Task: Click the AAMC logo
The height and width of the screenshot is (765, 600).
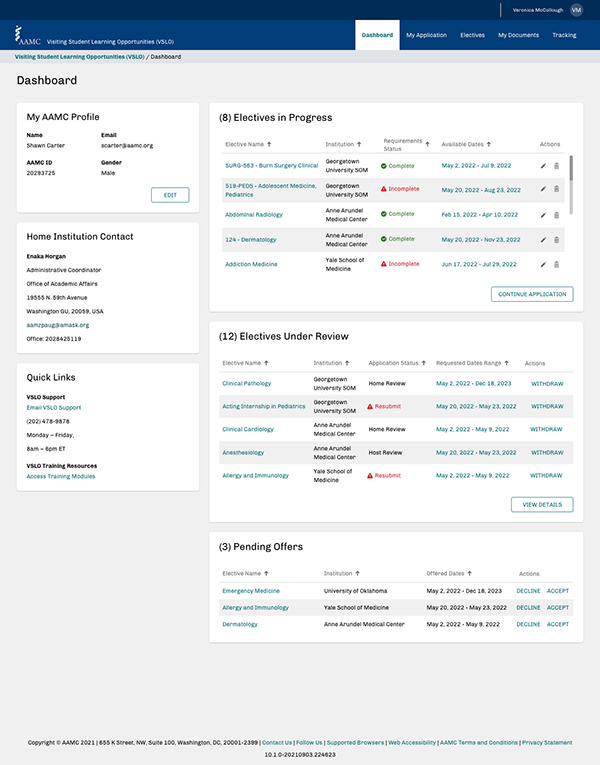Action: (28, 35)
